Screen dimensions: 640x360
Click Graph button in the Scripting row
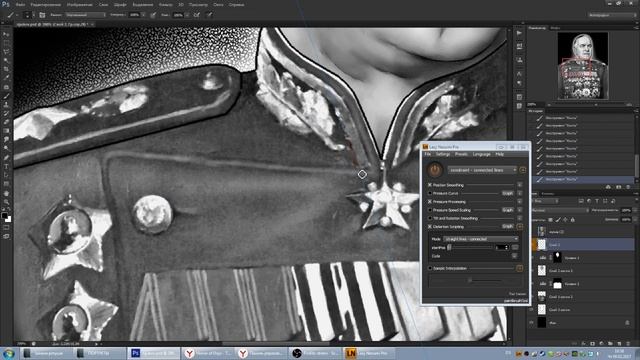pos(507,227)
